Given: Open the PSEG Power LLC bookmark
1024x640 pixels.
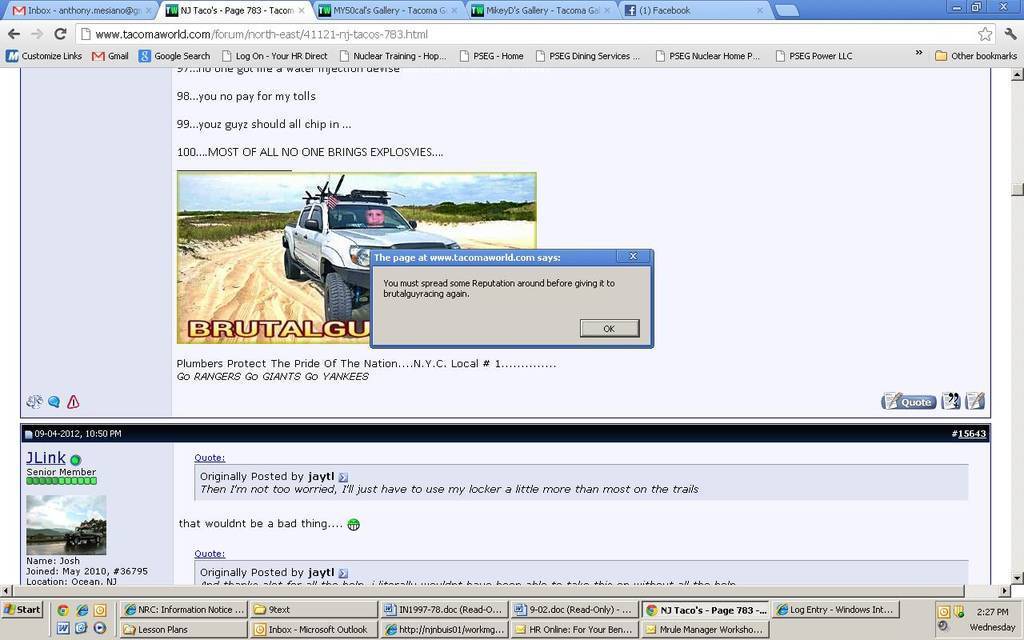Looking at the screenshot, I should coord(814,56).
